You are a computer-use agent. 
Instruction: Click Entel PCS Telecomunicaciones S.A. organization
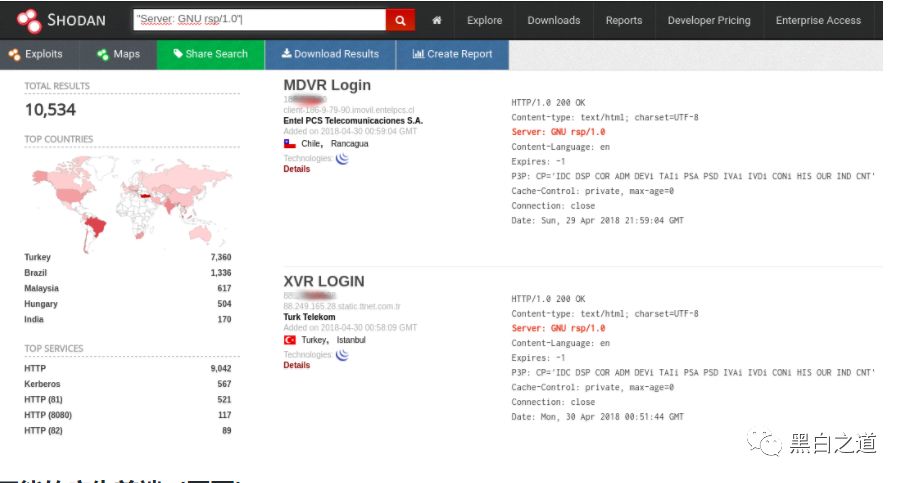pyautogui.click(x=353, y=121)
